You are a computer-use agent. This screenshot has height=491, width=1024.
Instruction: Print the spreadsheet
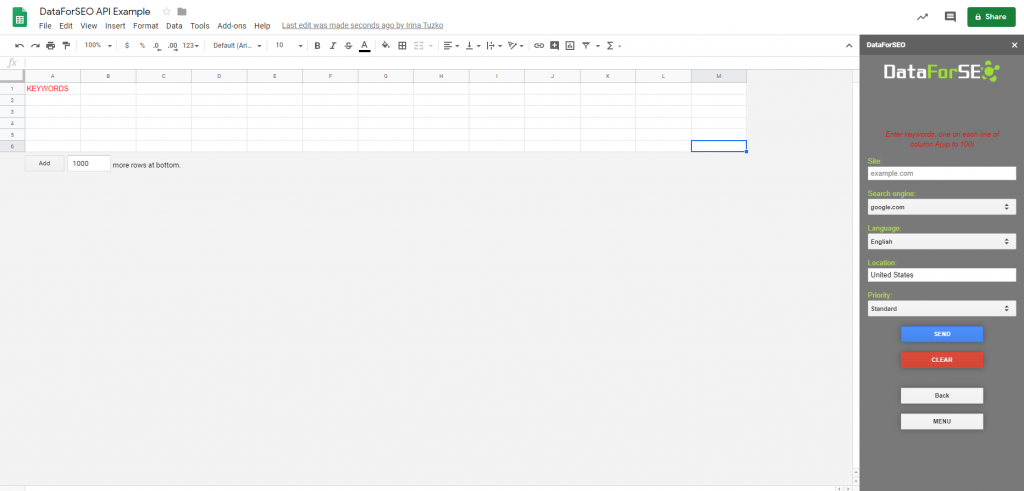click(50, 46)
